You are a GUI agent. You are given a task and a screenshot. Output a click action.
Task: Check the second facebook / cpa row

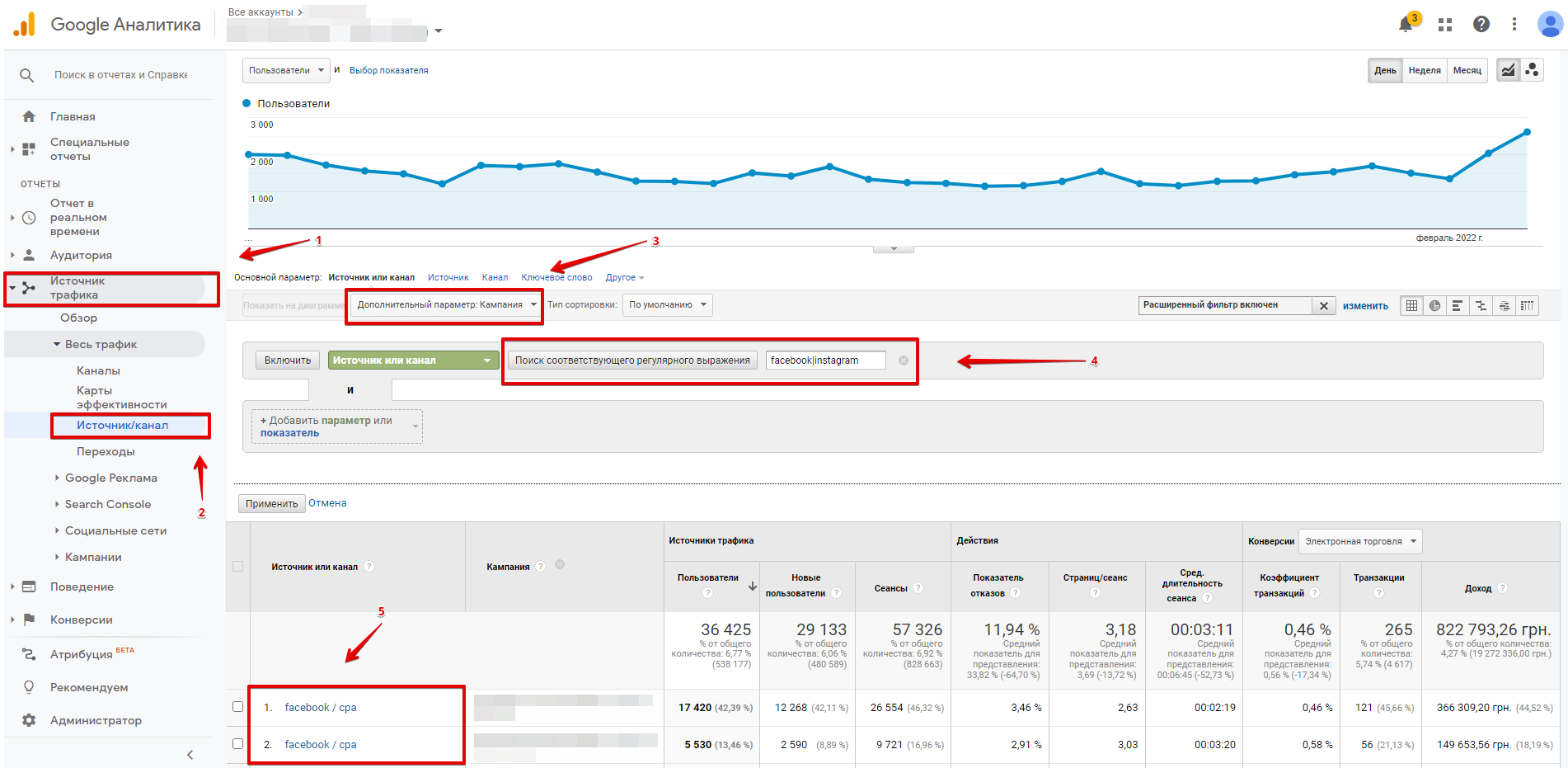point(238,744)
